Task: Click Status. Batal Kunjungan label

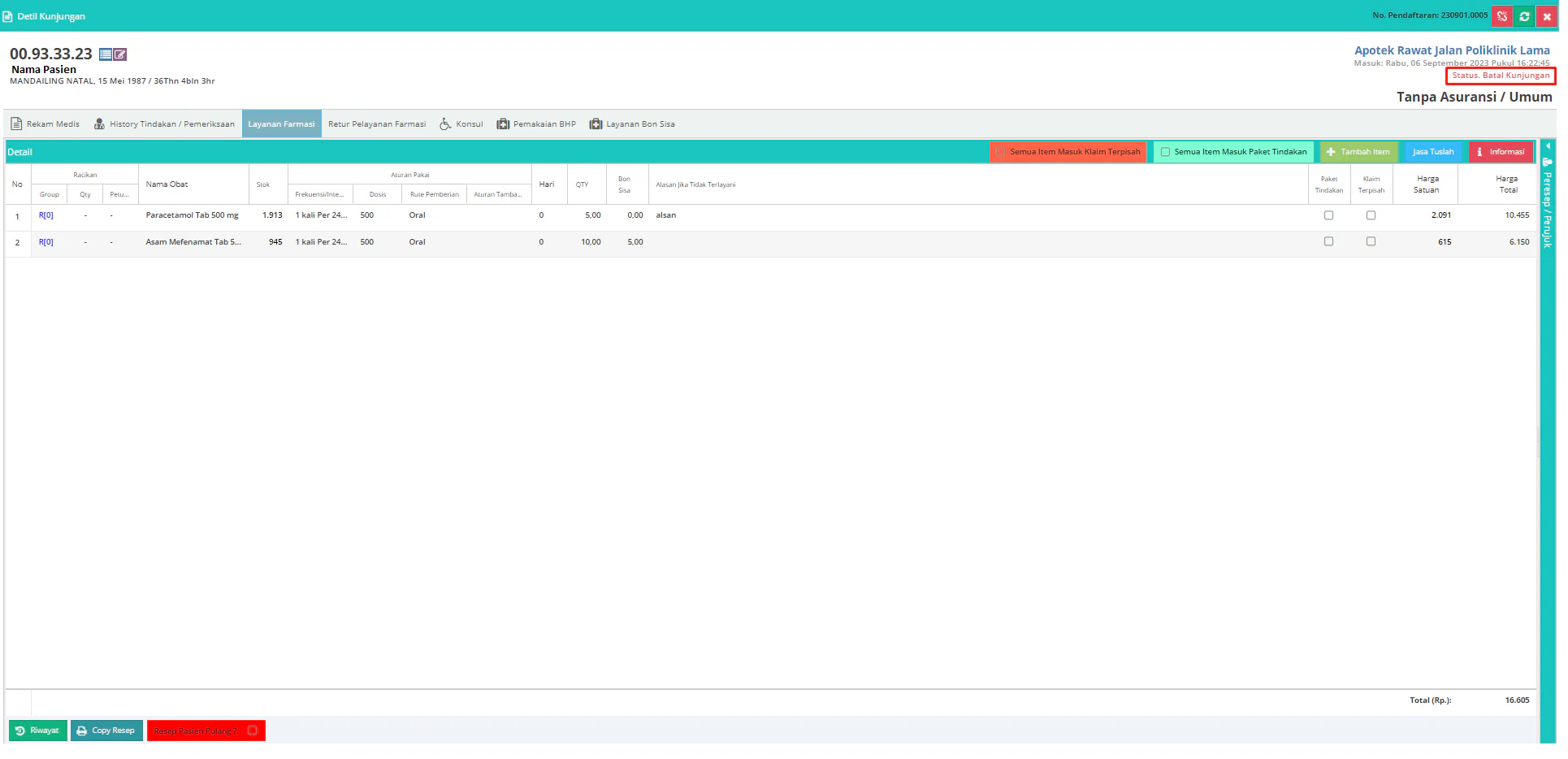Action: 1501,76
